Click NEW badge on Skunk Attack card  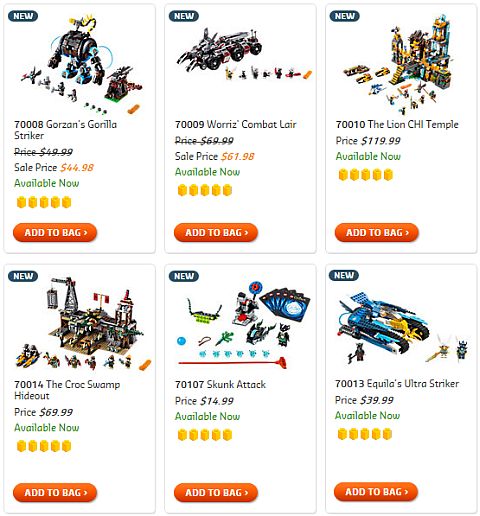184,276
